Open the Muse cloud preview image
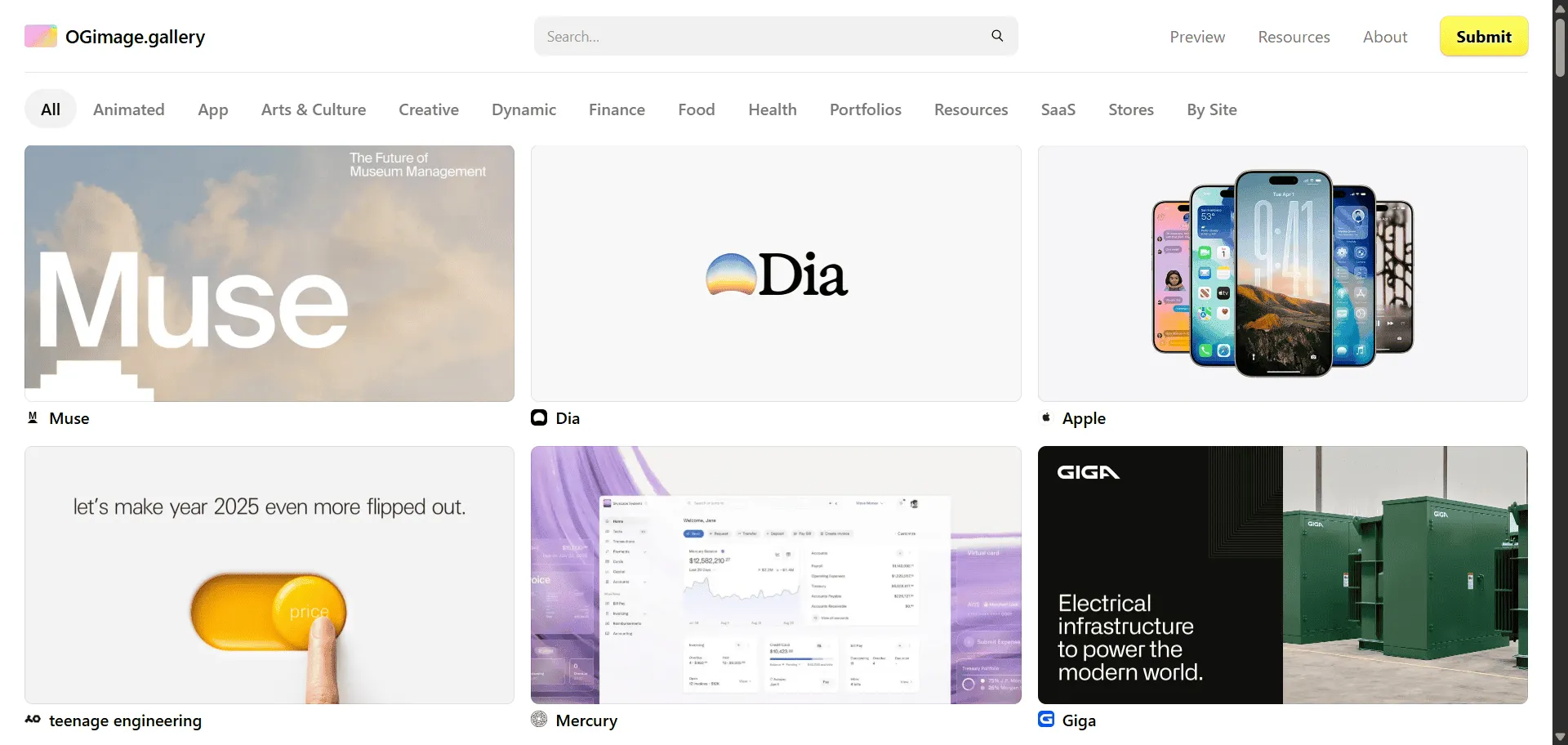The height and width of the screenshot is (745, 1568). (x=269, y=274)
